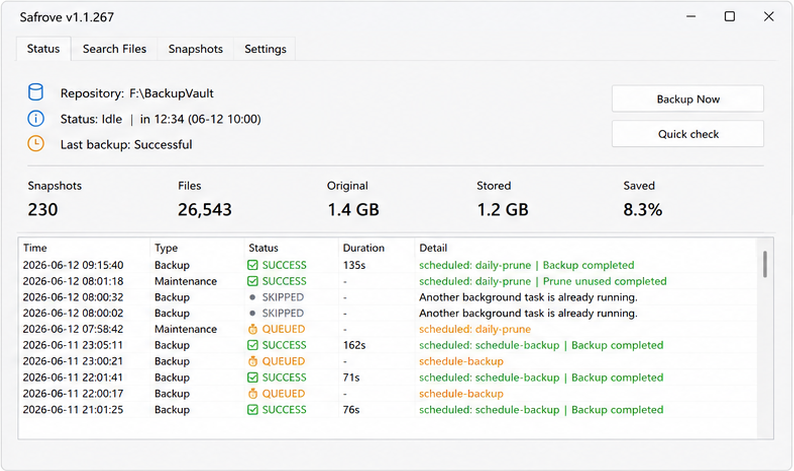This screenshot has height=471, width=794.
Task: Click 'Prune unused completed' detail text
Action: (x=605, y=281)
